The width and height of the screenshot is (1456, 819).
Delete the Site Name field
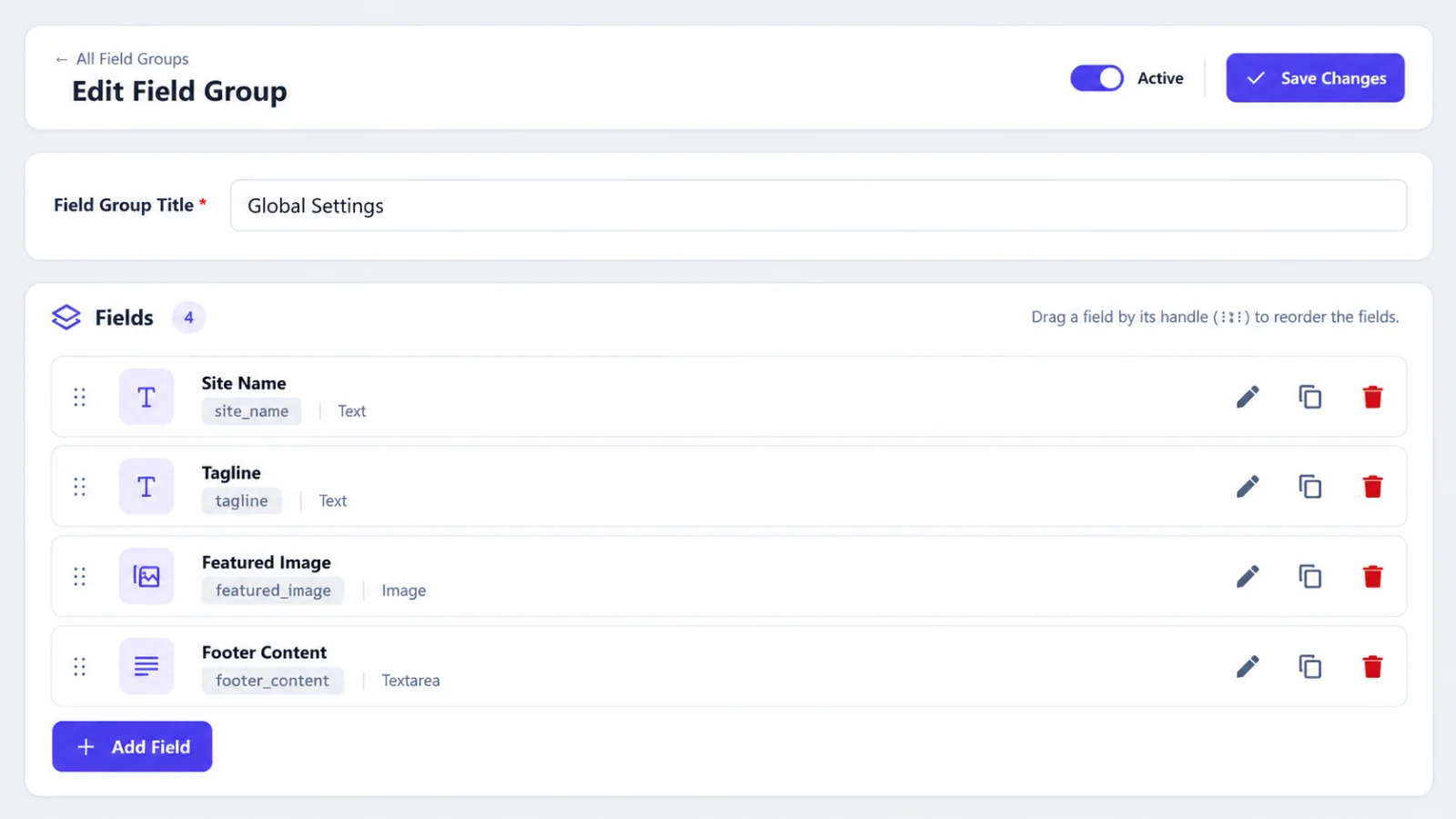coord(1372,397)
